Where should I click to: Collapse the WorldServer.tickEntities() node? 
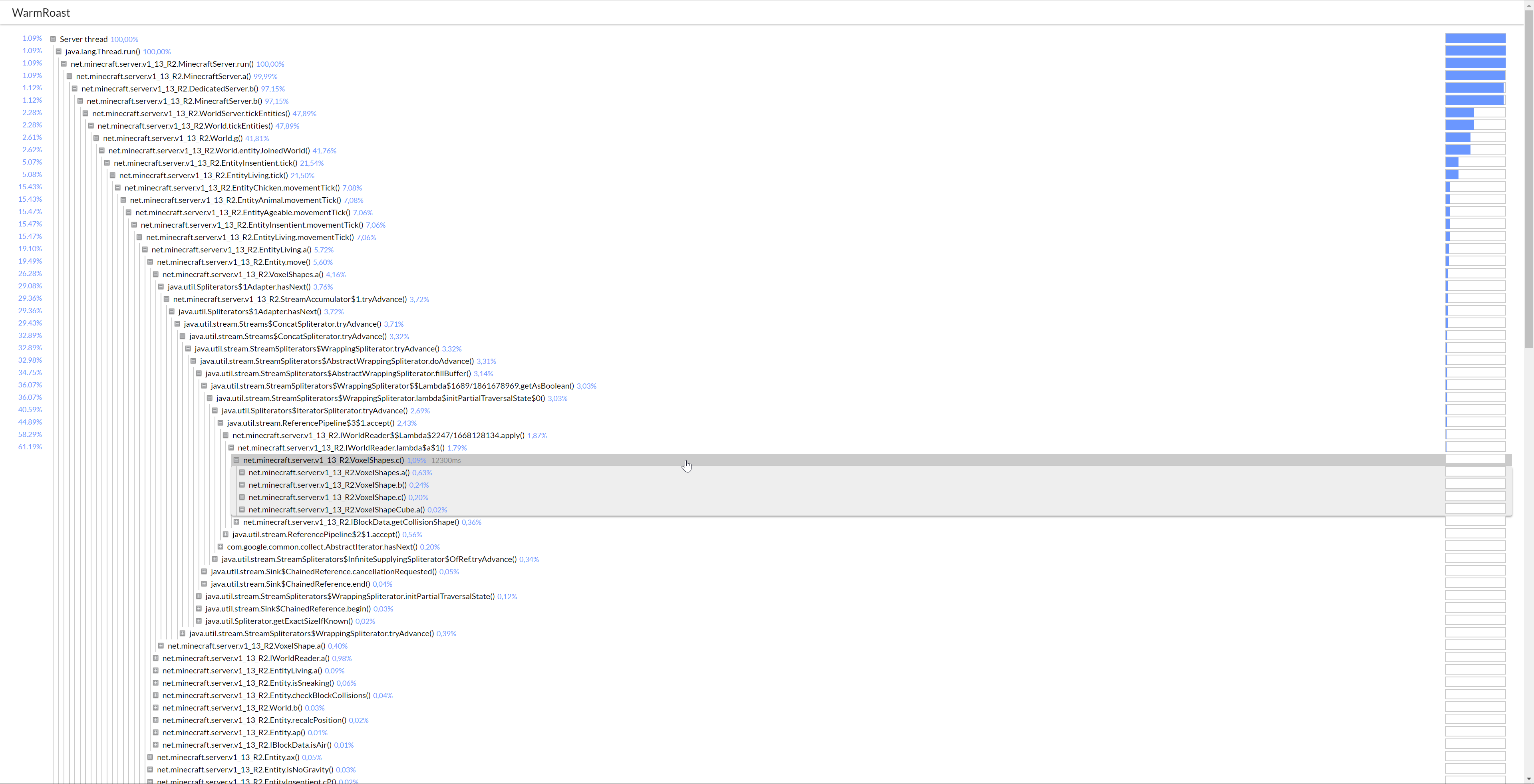click(x=86, y=113)
